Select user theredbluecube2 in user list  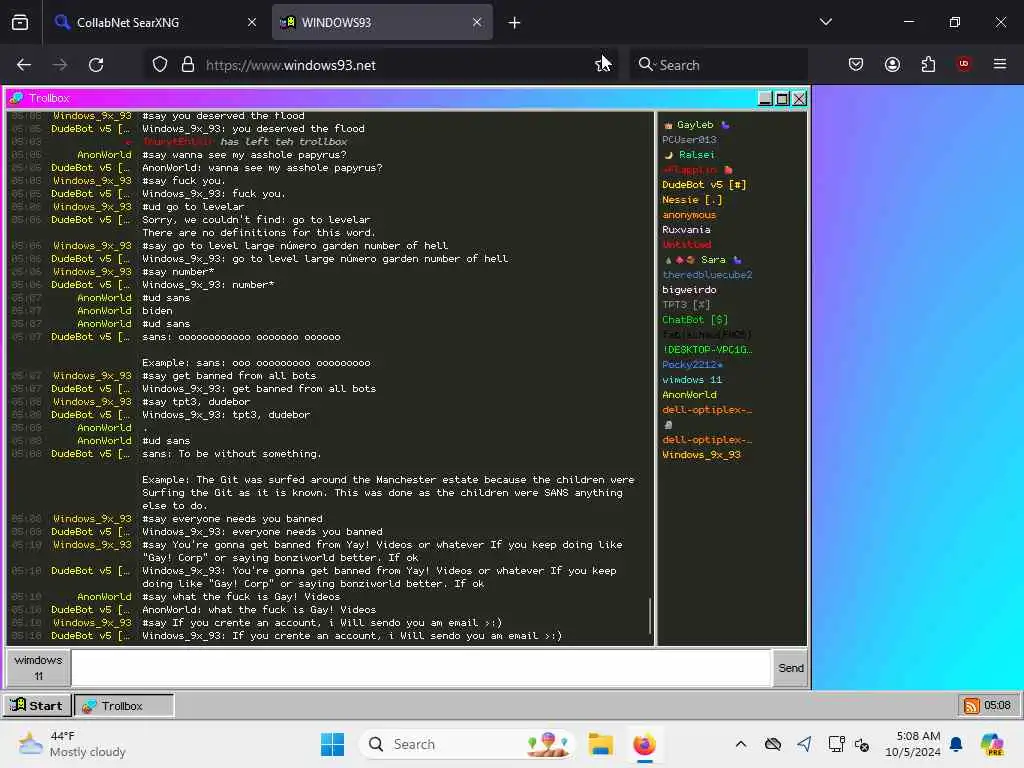coord(707,275)
